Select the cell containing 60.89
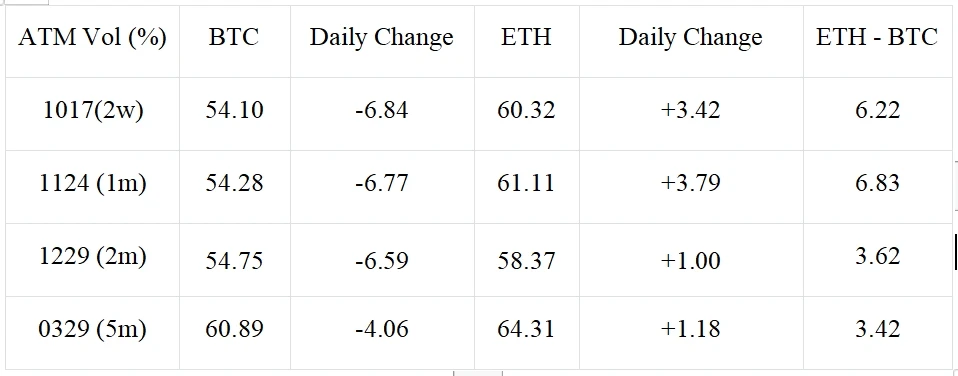The image size is (958, 376). 235,333
